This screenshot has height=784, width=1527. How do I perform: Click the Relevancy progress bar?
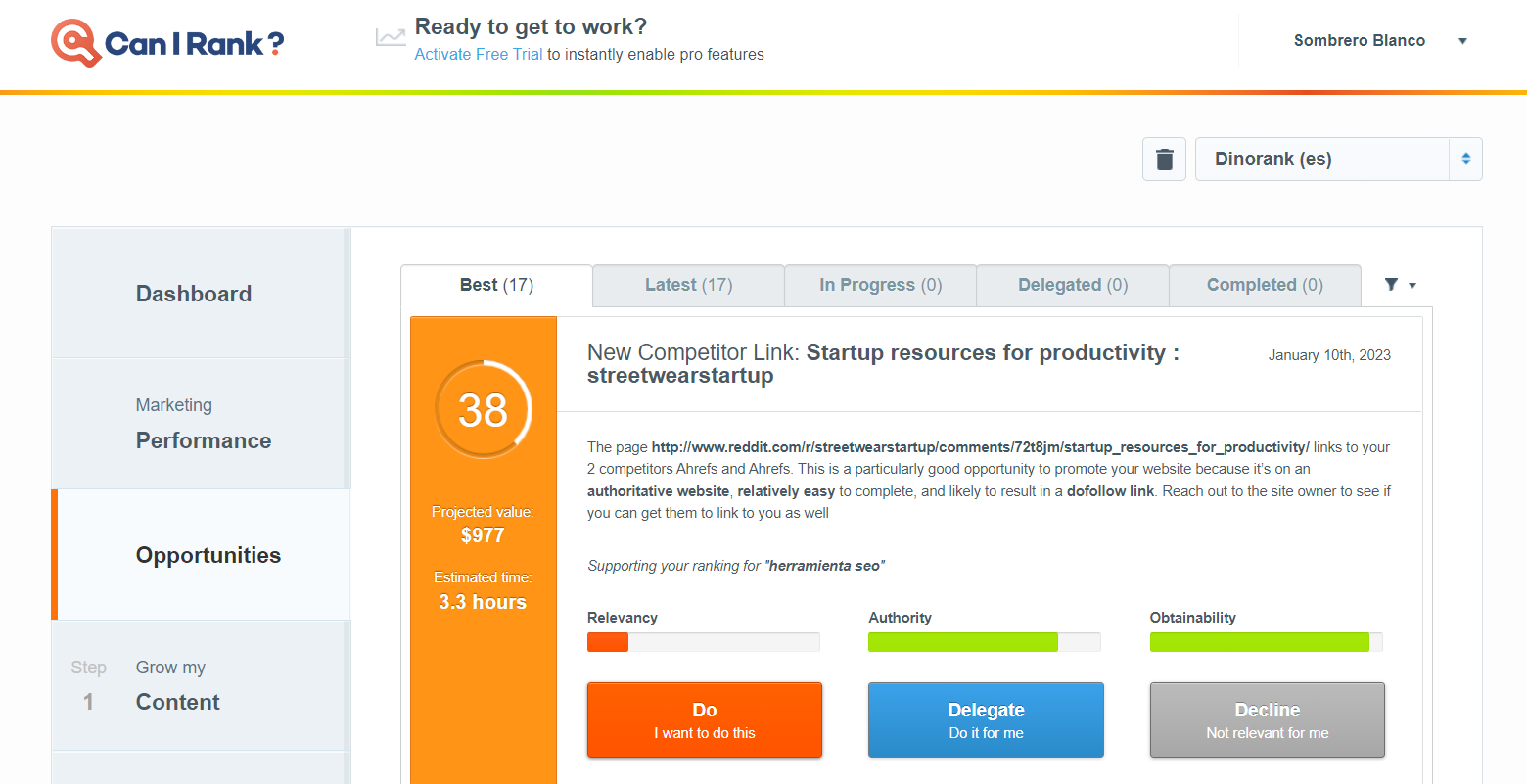(703, 642)
